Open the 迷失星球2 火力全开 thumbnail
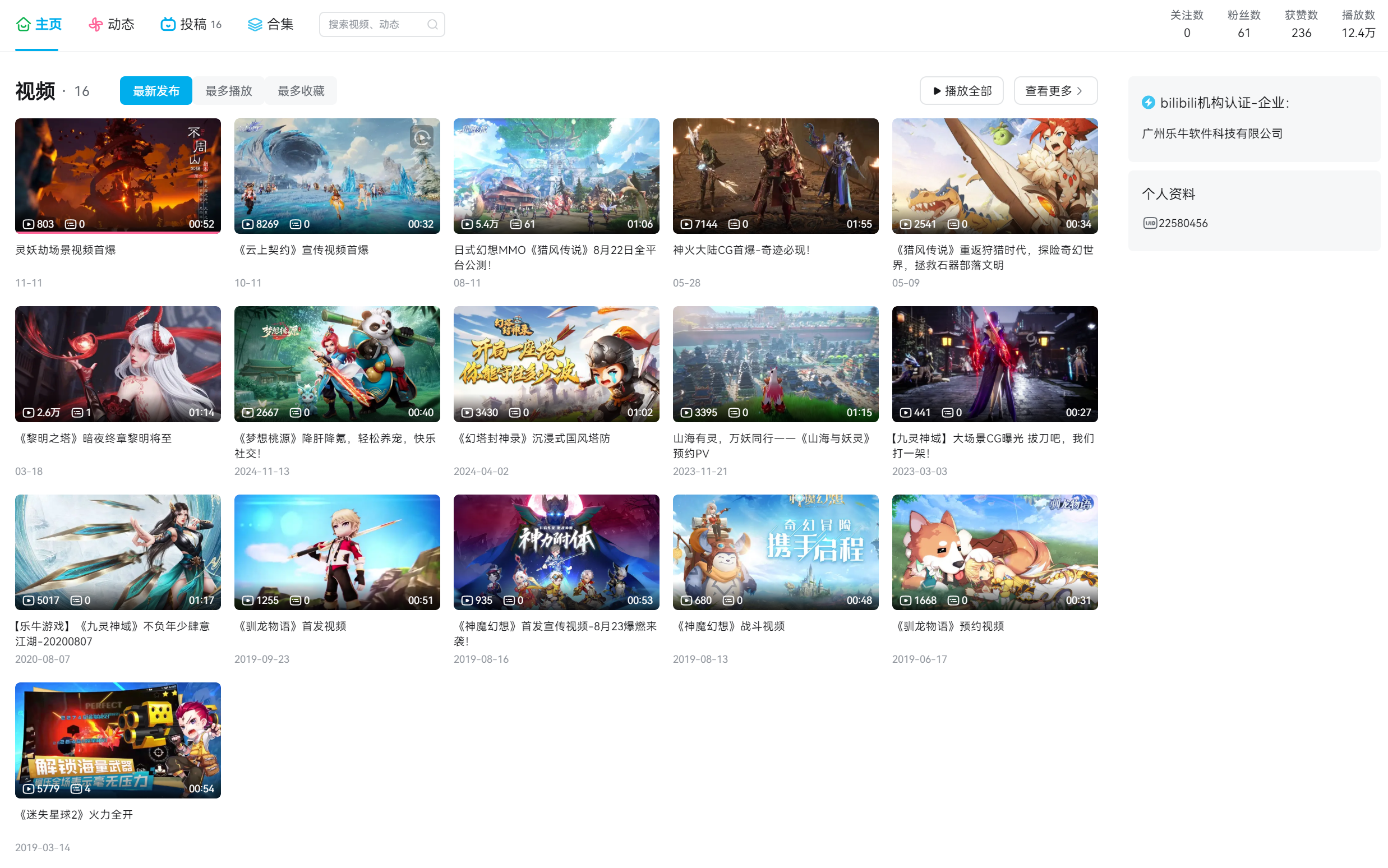This screenshot has height=868, width=1388. [x=118, y=740]
